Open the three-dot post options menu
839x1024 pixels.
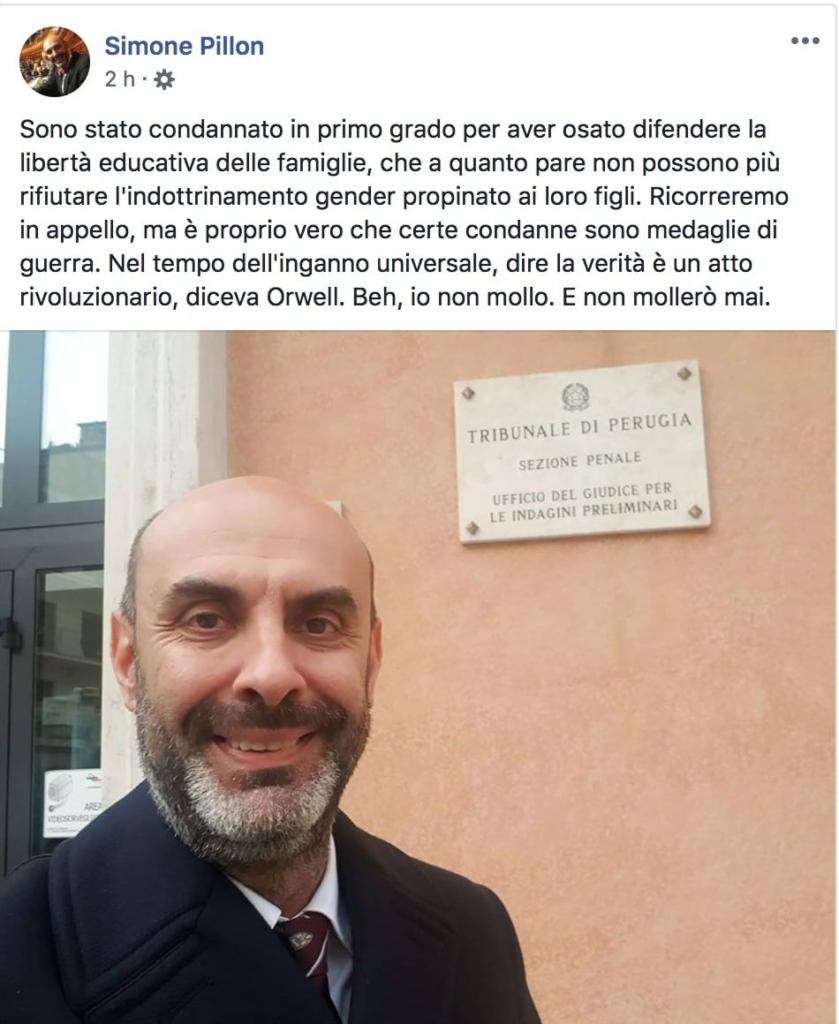pyautogui.click(x=805, y=40)
